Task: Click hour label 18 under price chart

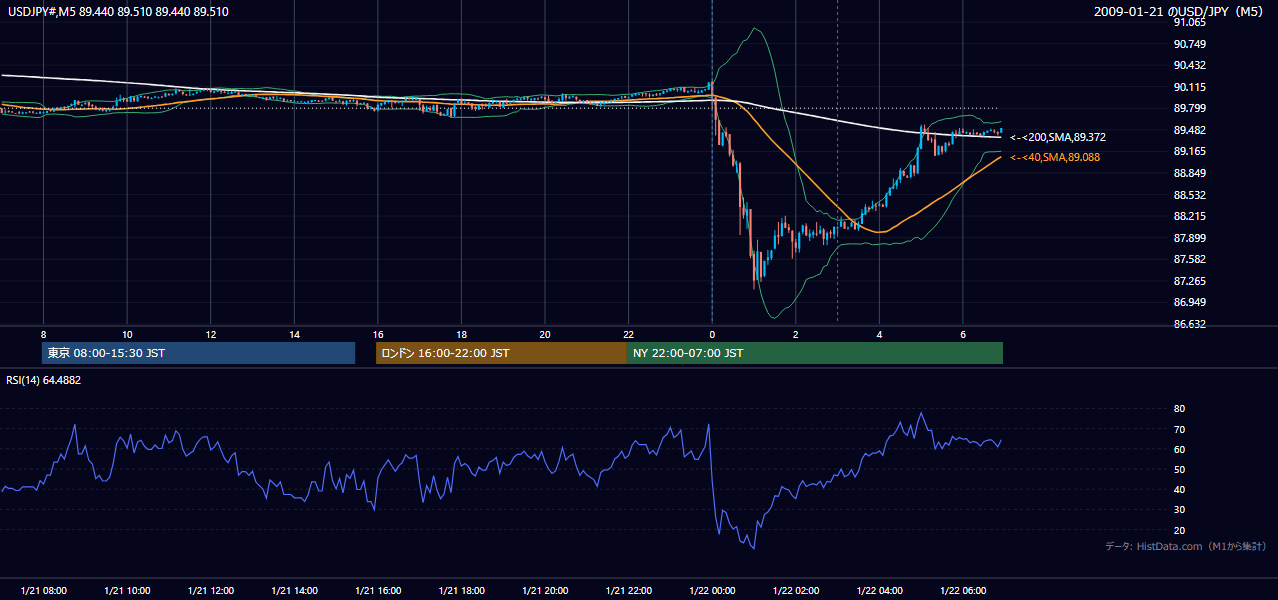Action: [x=461, y=334]
